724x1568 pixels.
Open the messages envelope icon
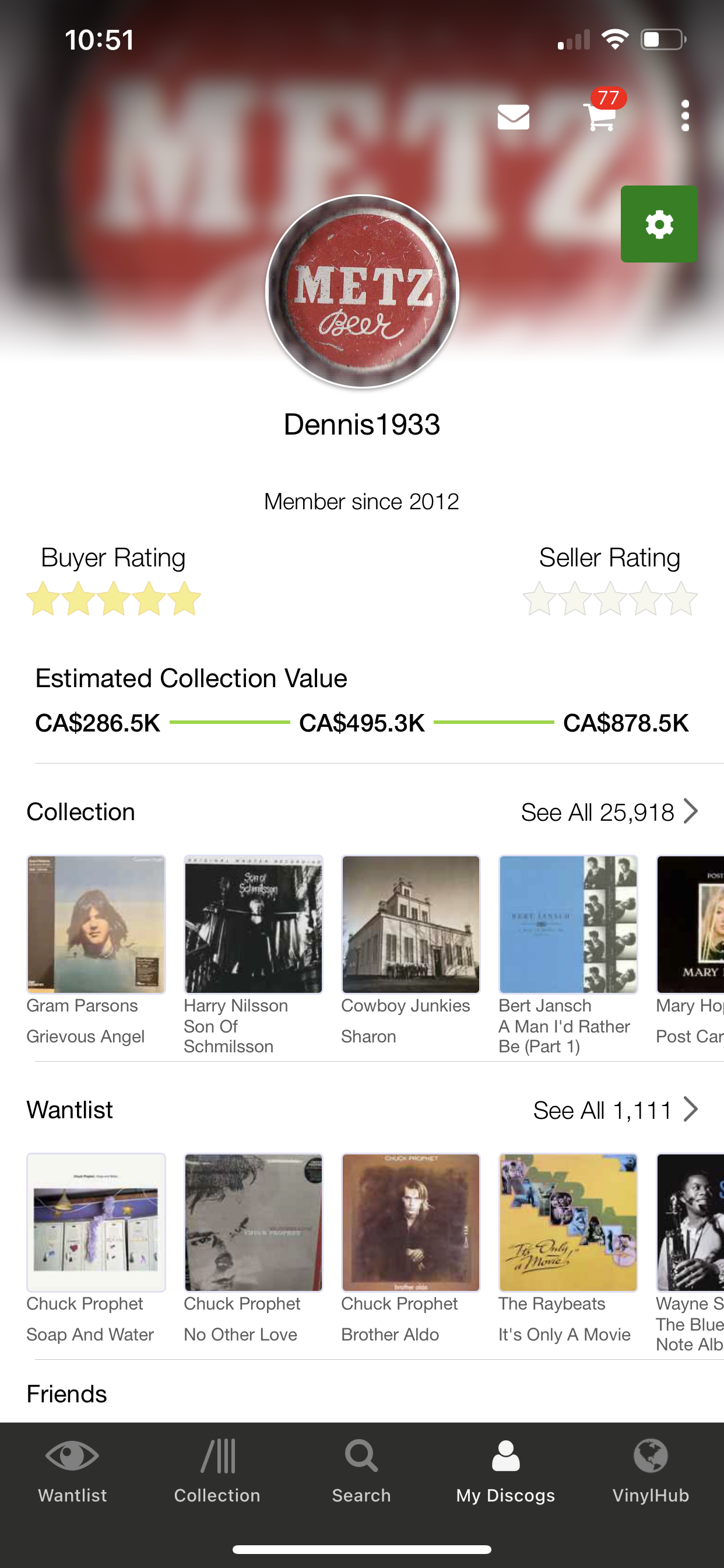(x=513, y=117)
